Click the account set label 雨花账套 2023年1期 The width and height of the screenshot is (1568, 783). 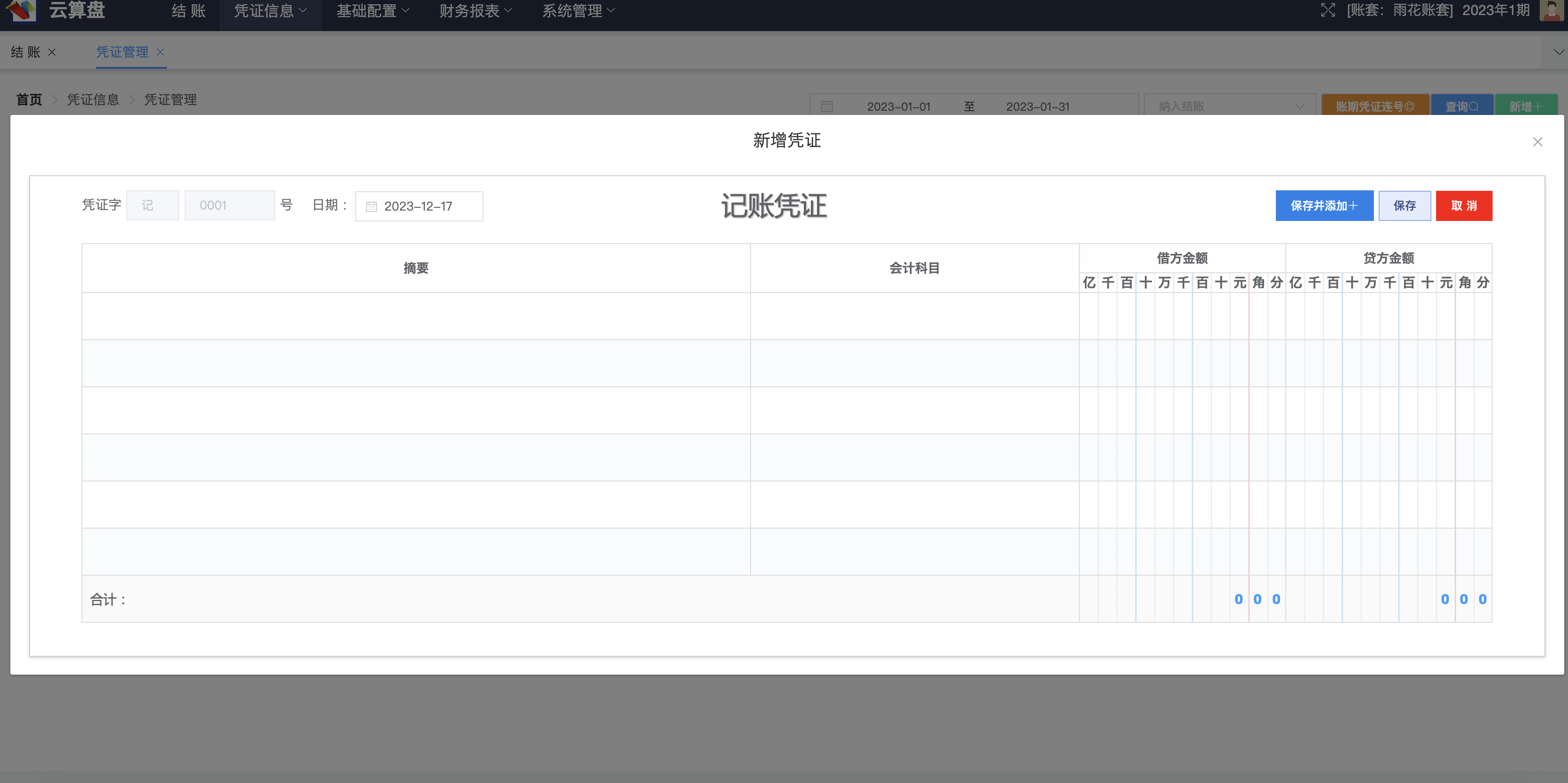[1438, 10]
